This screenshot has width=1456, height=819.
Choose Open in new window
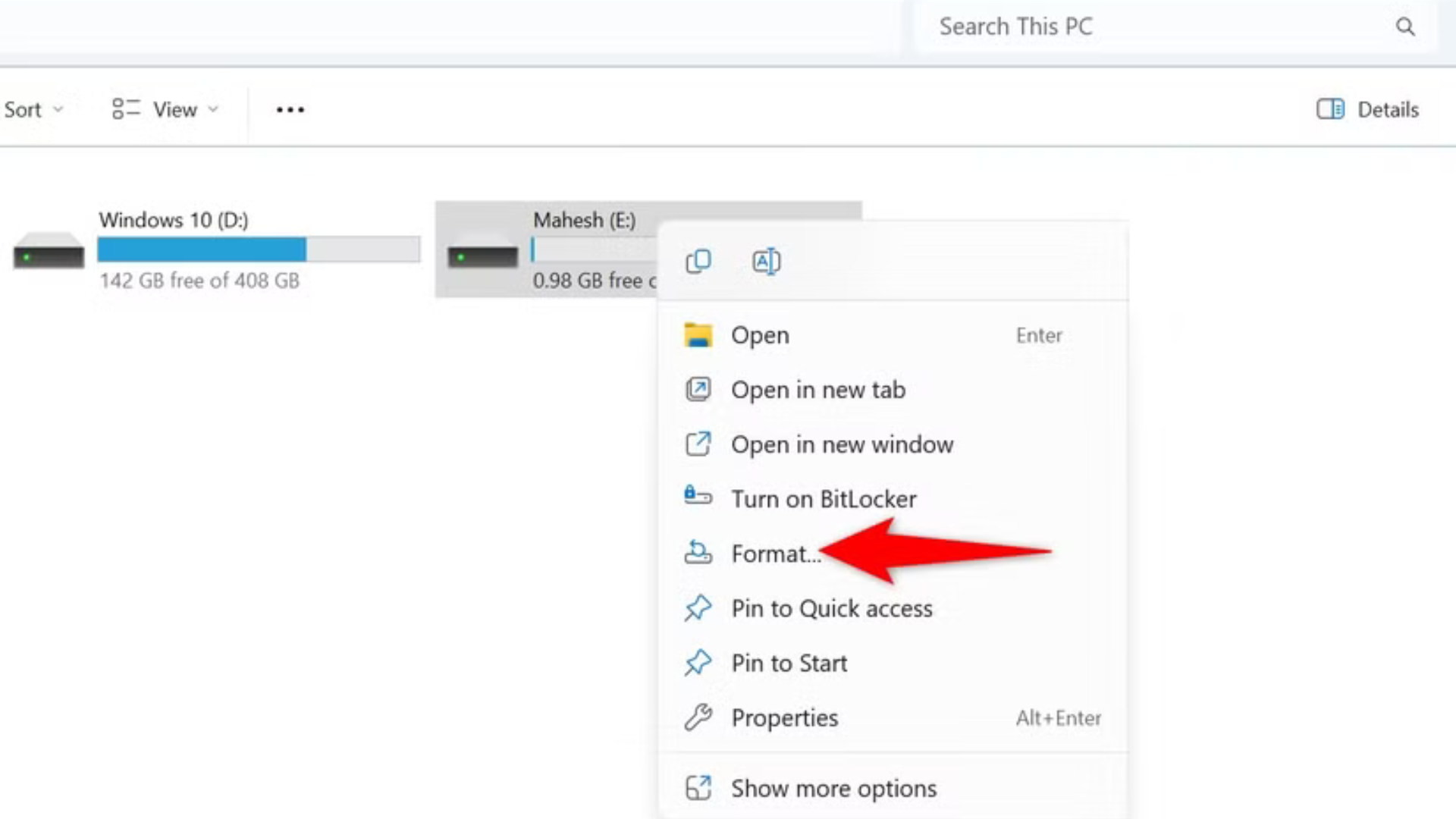coord(893,444)
